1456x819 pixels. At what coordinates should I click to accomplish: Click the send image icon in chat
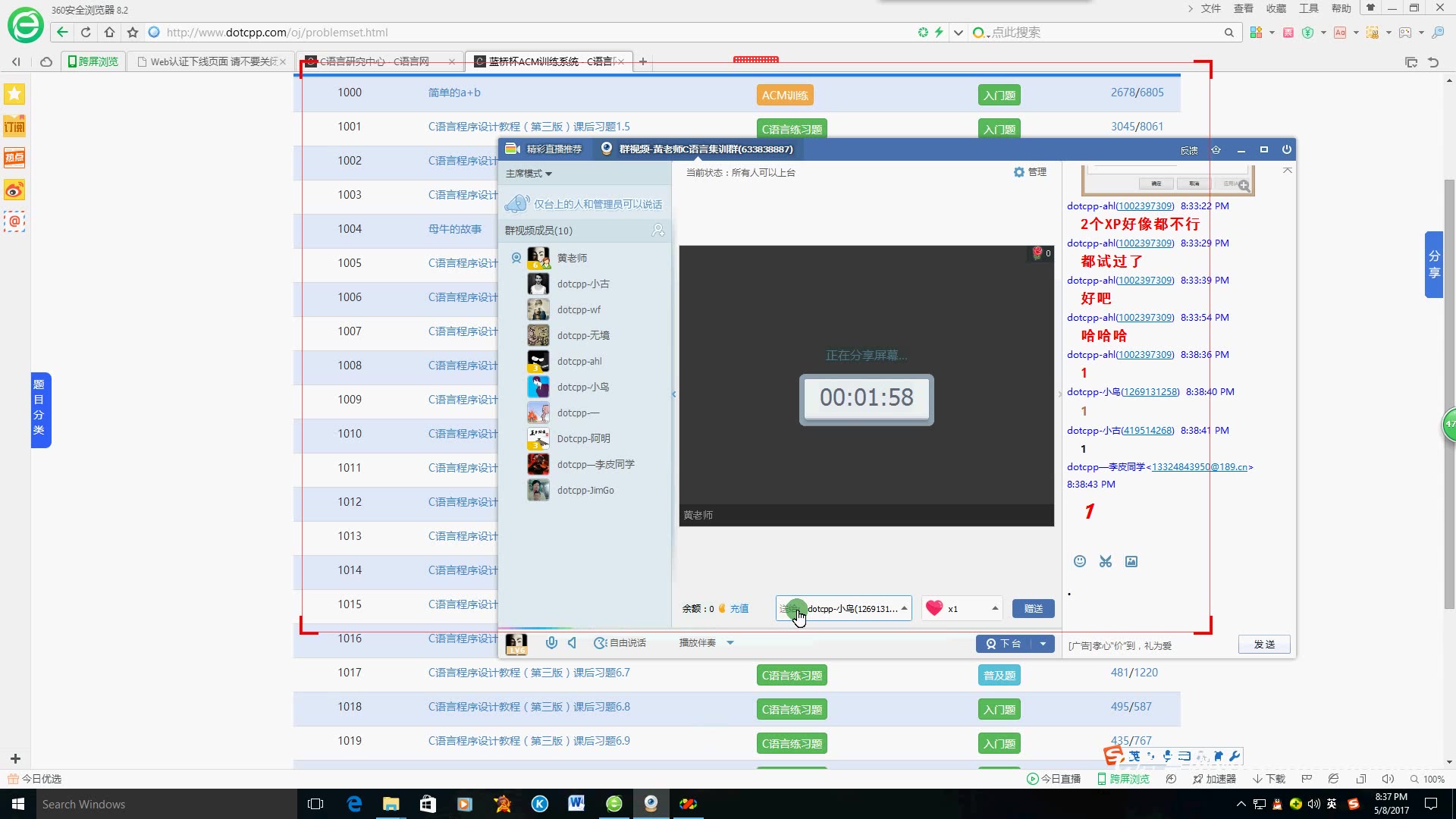click(x=1131, y=561)
